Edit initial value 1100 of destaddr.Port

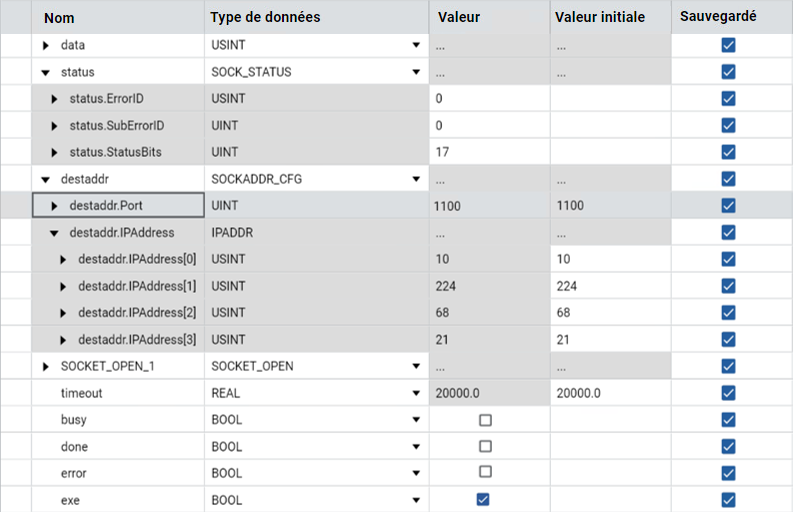611,206
